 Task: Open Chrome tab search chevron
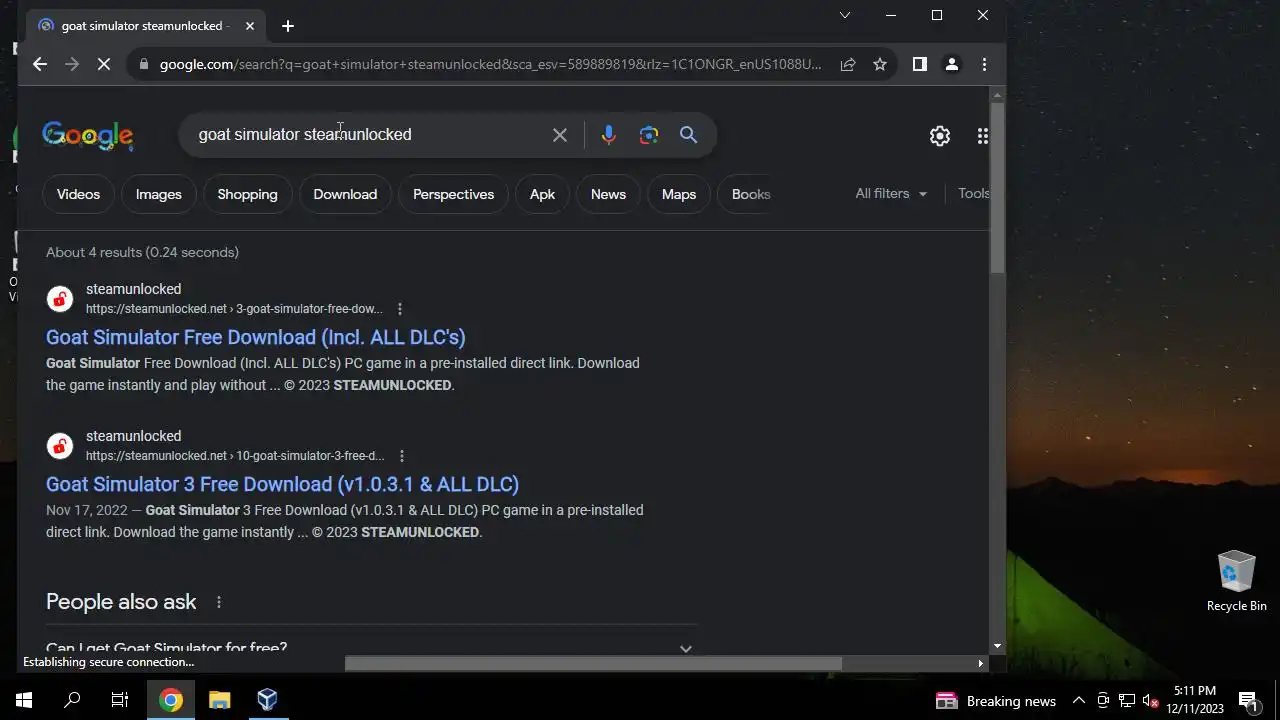pyautogui.click(x=845, y=15)
